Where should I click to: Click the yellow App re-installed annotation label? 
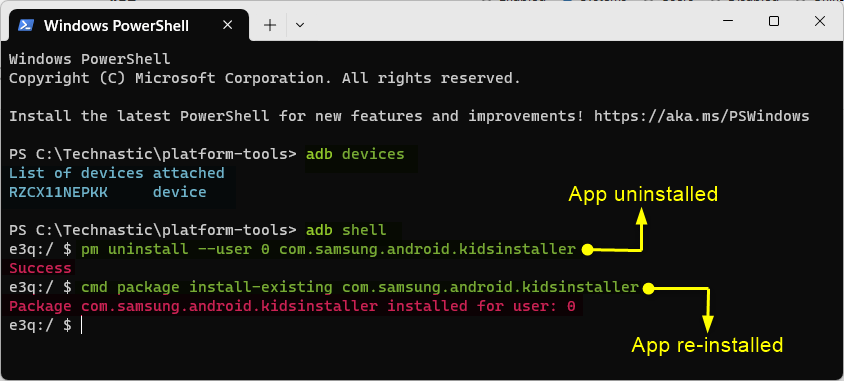coord(707,345)
